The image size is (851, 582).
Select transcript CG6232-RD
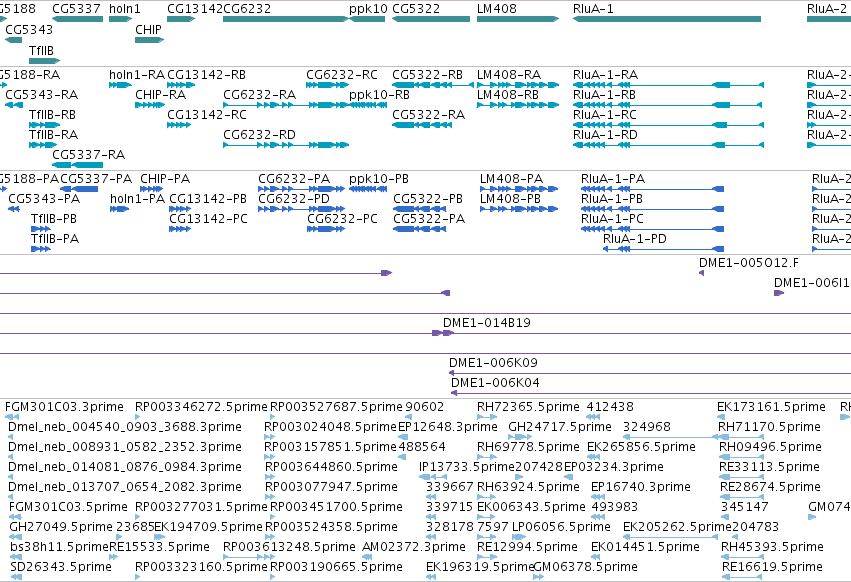pyautogui.click(x=259, y=135)
